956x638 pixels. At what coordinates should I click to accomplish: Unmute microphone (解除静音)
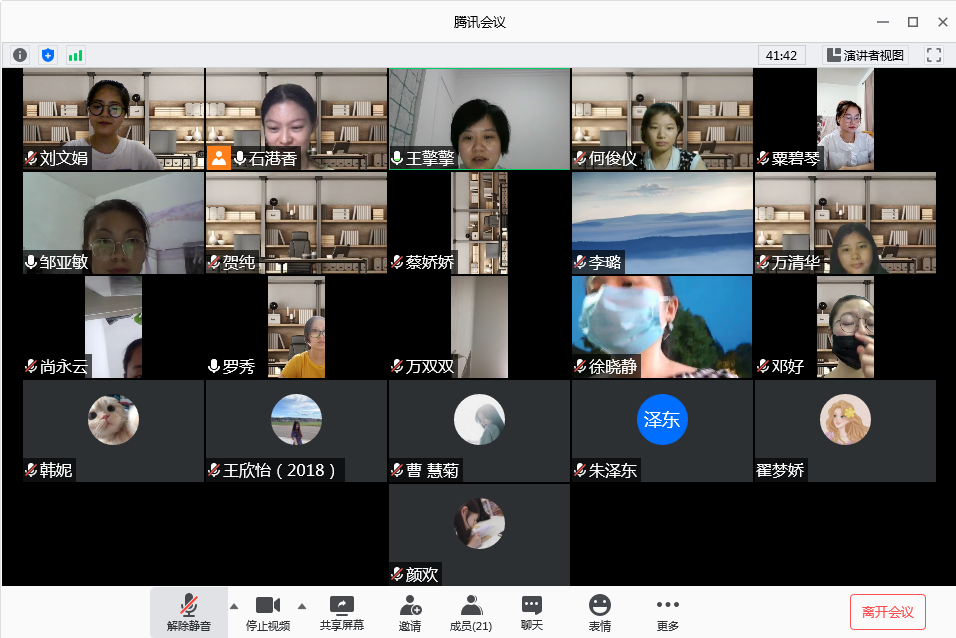pos(188,612)
